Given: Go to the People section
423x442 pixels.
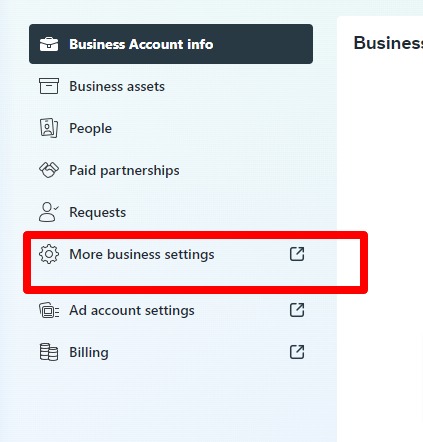Looking at the screenshot, I should [x=90, y=128].
